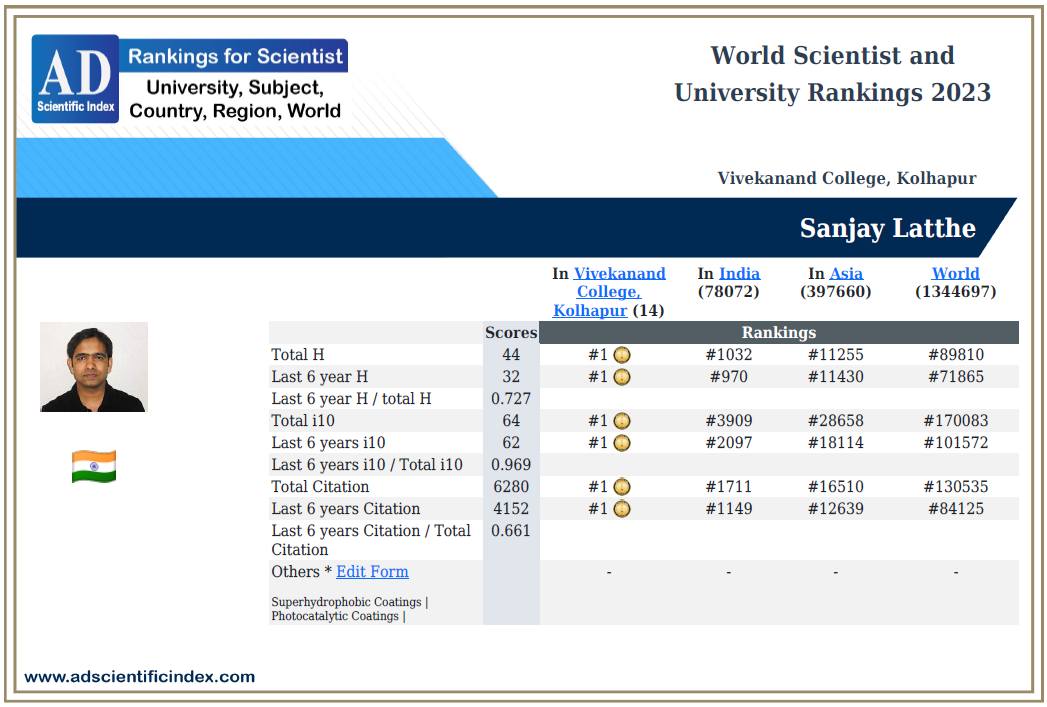1047x707 pixels.
Task: Click the Vivekanand College, Kolhapur subtitle
Action: (847, 178)
